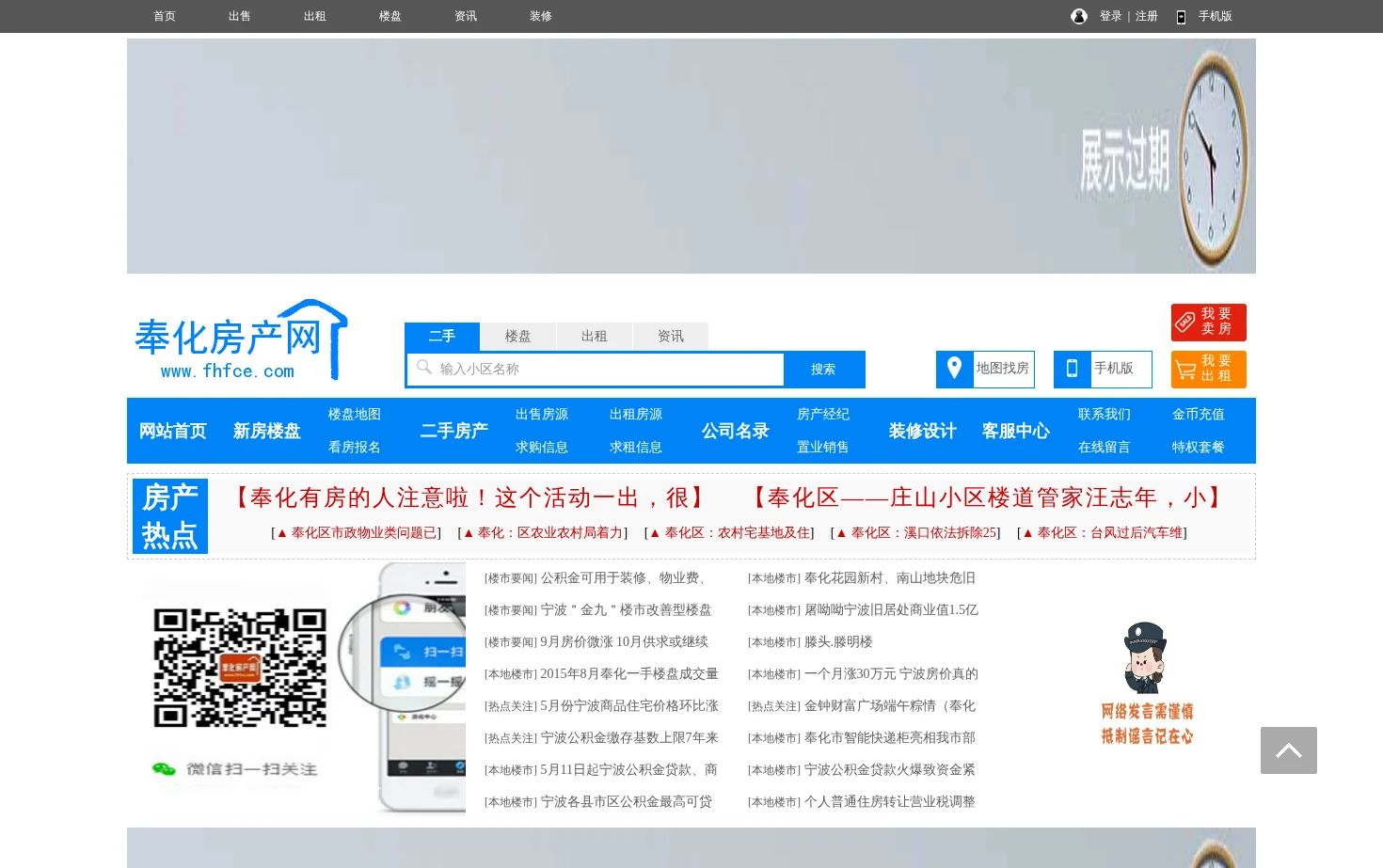Open hot link 奉化区市政物业类问题已

(x=357, y=533)
